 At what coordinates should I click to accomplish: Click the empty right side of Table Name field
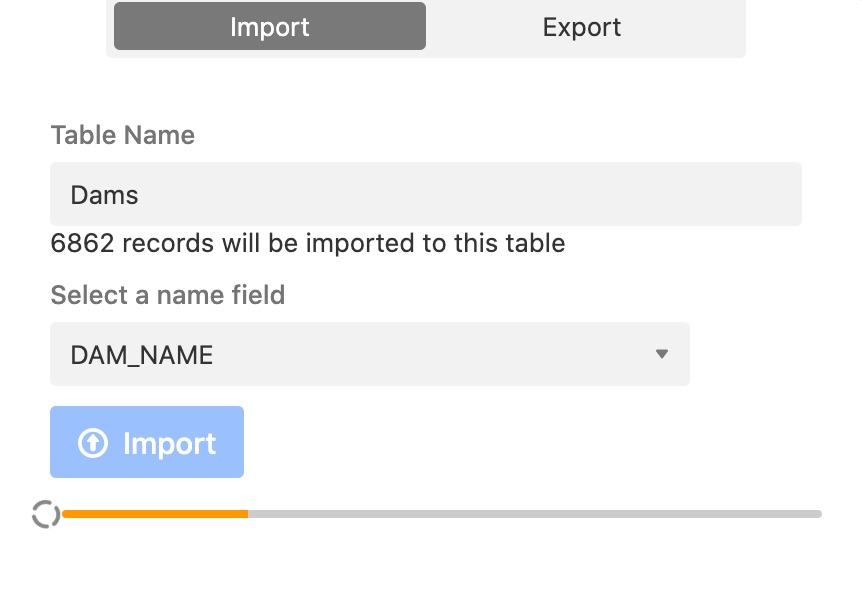[650, 194]
